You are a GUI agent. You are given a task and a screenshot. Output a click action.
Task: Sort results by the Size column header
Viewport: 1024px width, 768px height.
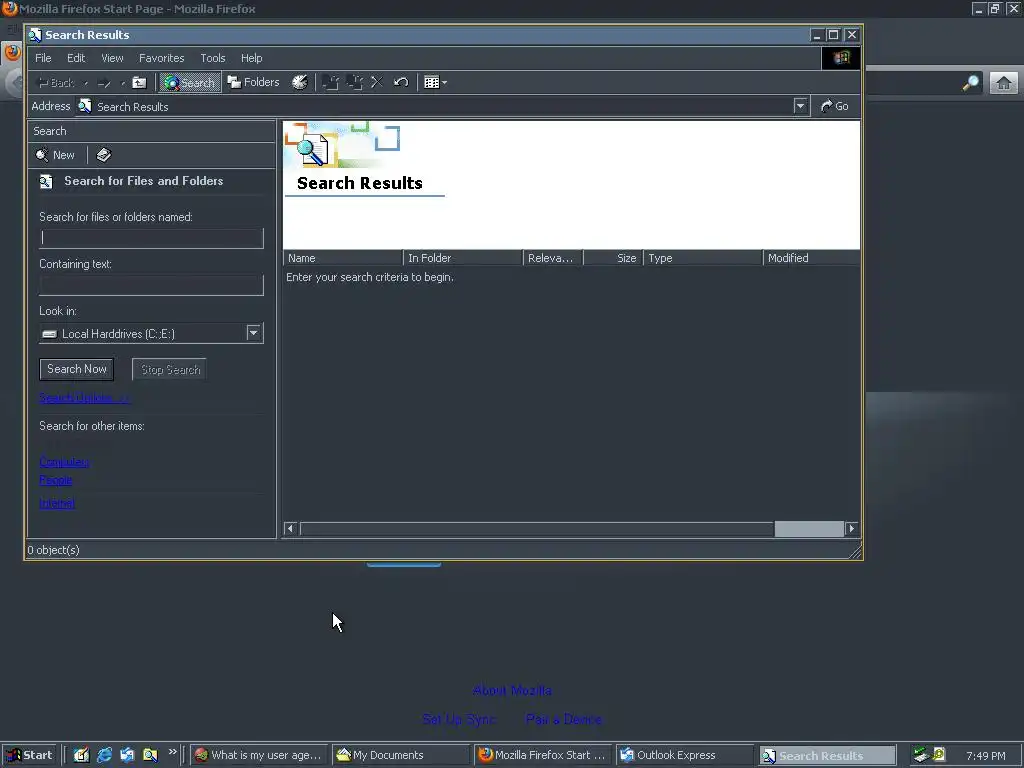[x=613, y=258]
